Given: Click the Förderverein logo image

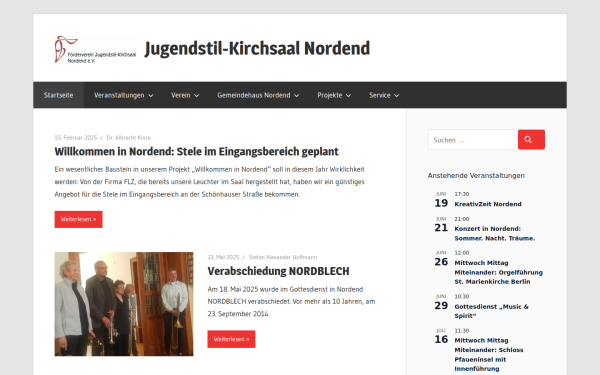Looking at the screenshot, I should pyautogui.click(x=96, y=49).
